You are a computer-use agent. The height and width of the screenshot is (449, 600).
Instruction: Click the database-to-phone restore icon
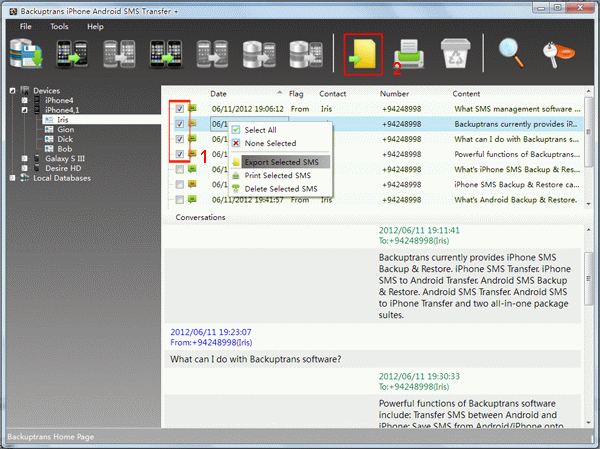(x=259, y=54)
